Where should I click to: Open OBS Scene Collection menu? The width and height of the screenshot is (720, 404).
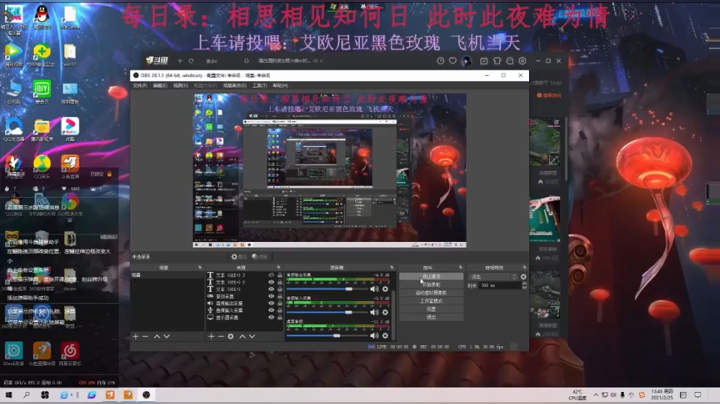[x=235, y=86]
